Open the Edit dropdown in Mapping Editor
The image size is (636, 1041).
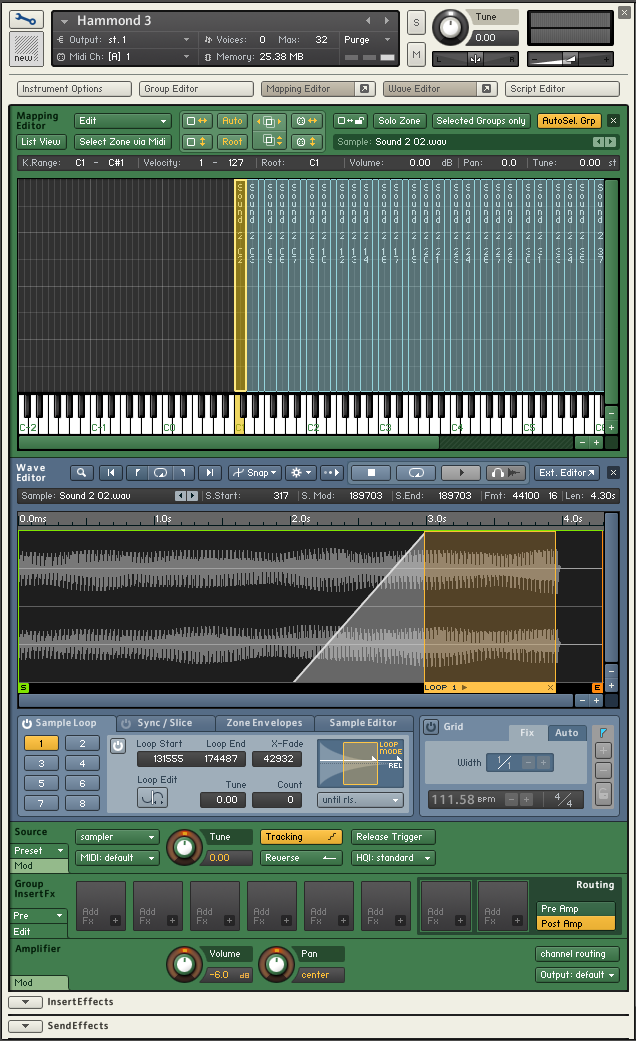pyautogui.click(x=123, y=121)
